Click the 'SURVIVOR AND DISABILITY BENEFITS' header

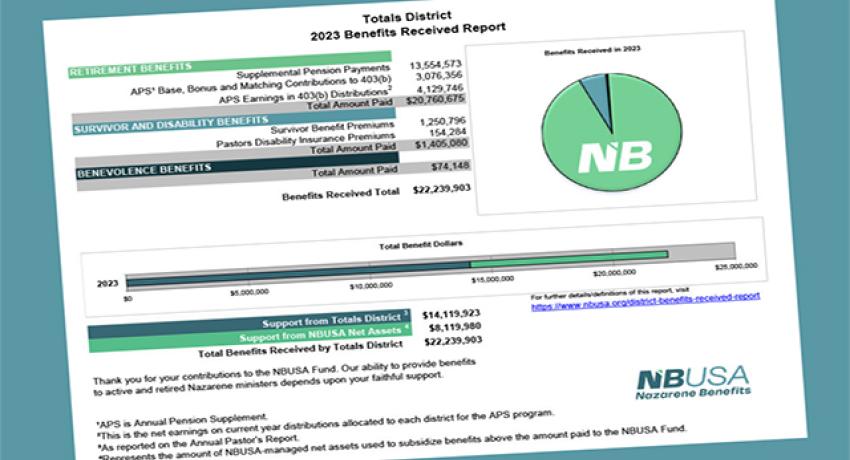click(x=234, y=121)
